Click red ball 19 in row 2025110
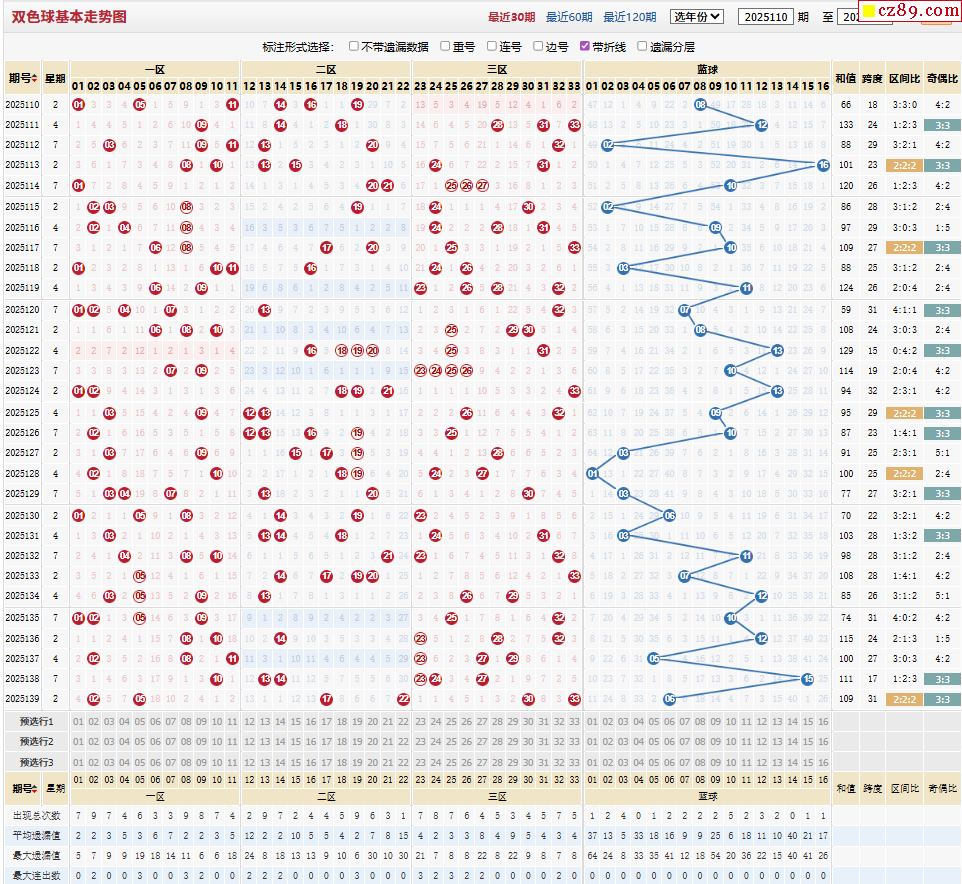The width and height of the screenshot is (962, 884). pos(357,105)
